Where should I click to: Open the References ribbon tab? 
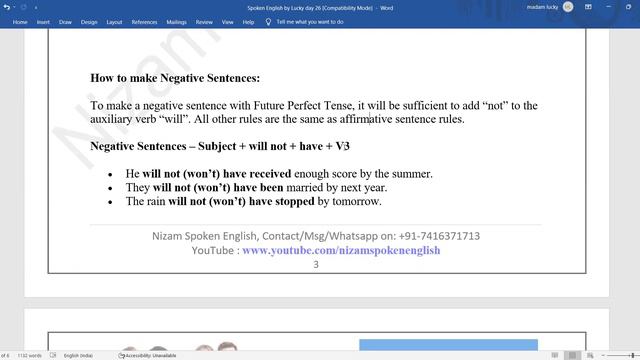[x=144, y=22]
